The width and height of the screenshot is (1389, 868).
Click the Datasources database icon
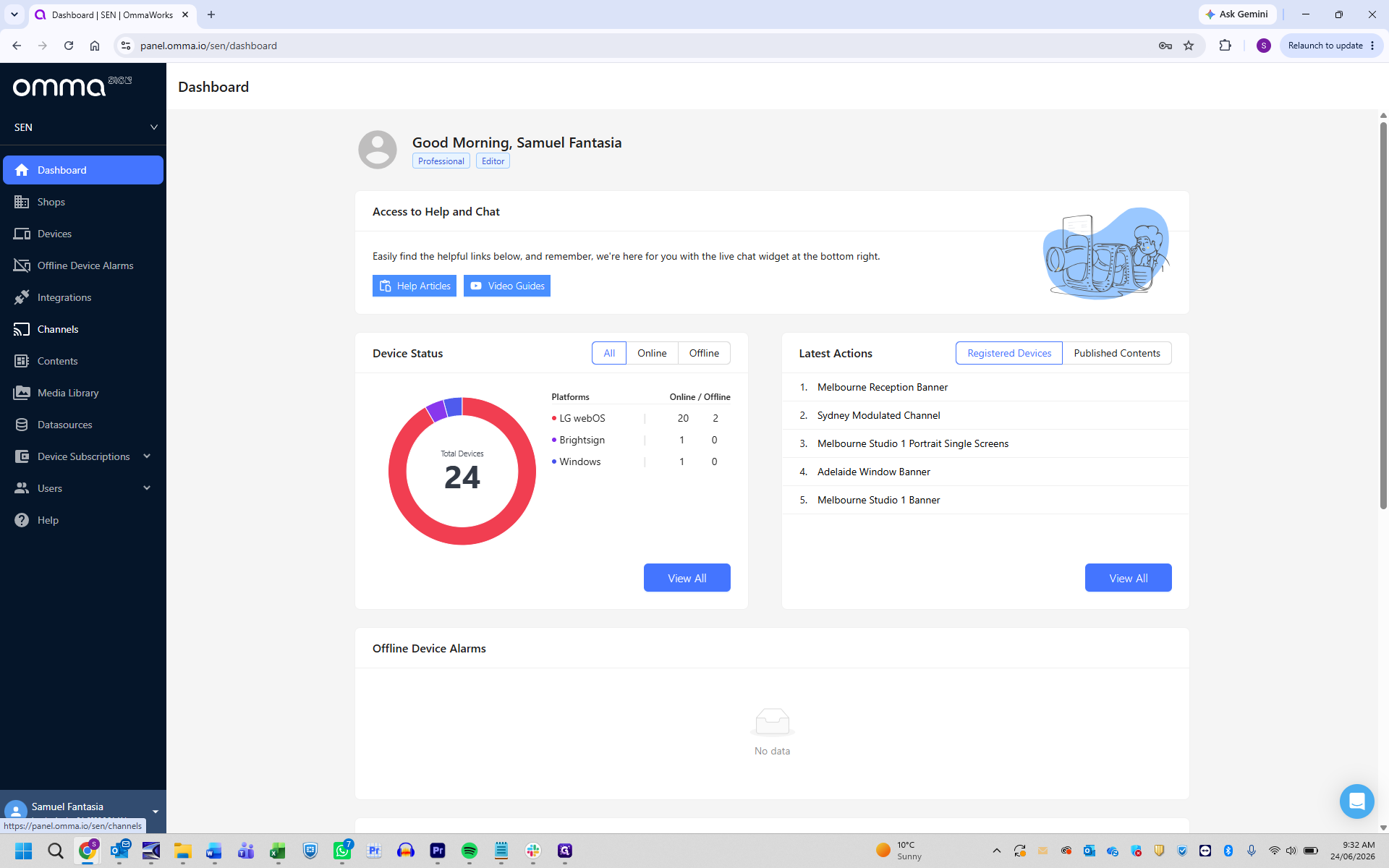[22, 425]
